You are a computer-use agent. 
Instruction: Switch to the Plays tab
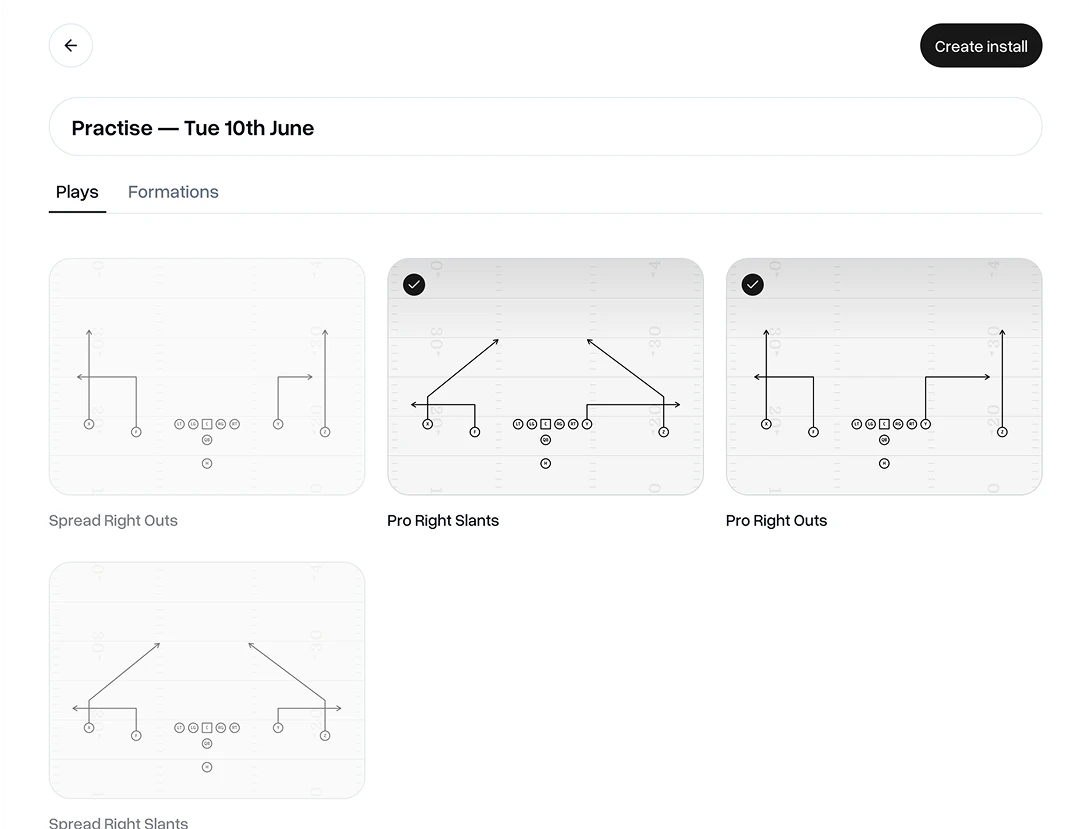(x=77, y=192)
